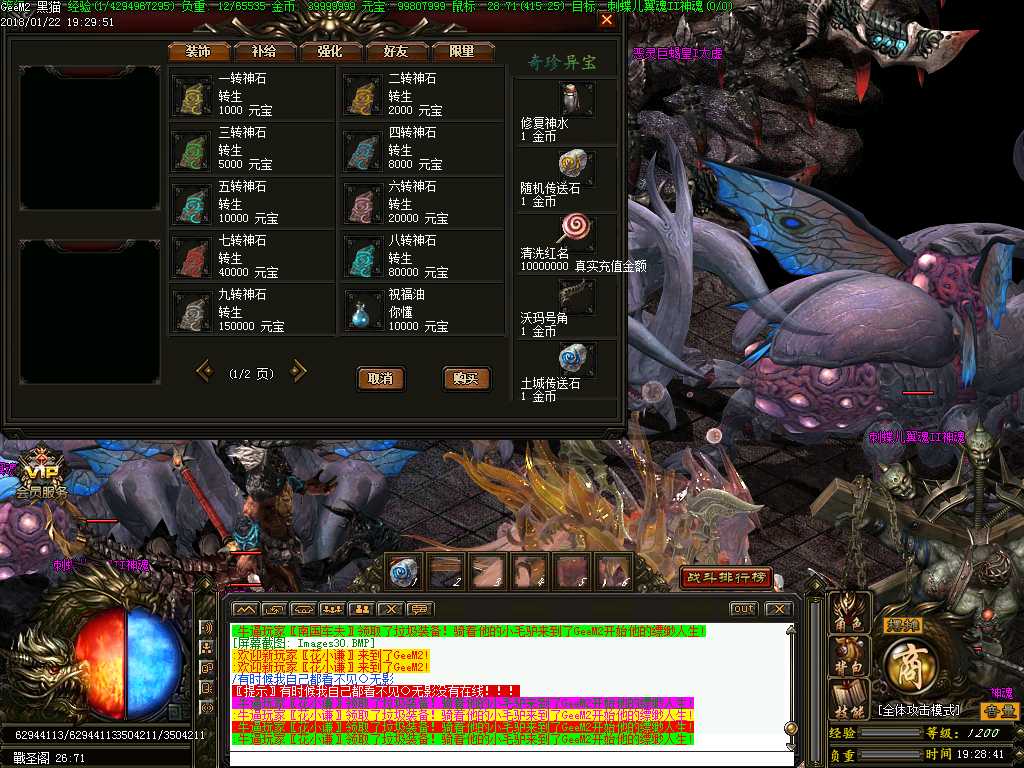Select the 五转神石 item icon

coord(193,204)
